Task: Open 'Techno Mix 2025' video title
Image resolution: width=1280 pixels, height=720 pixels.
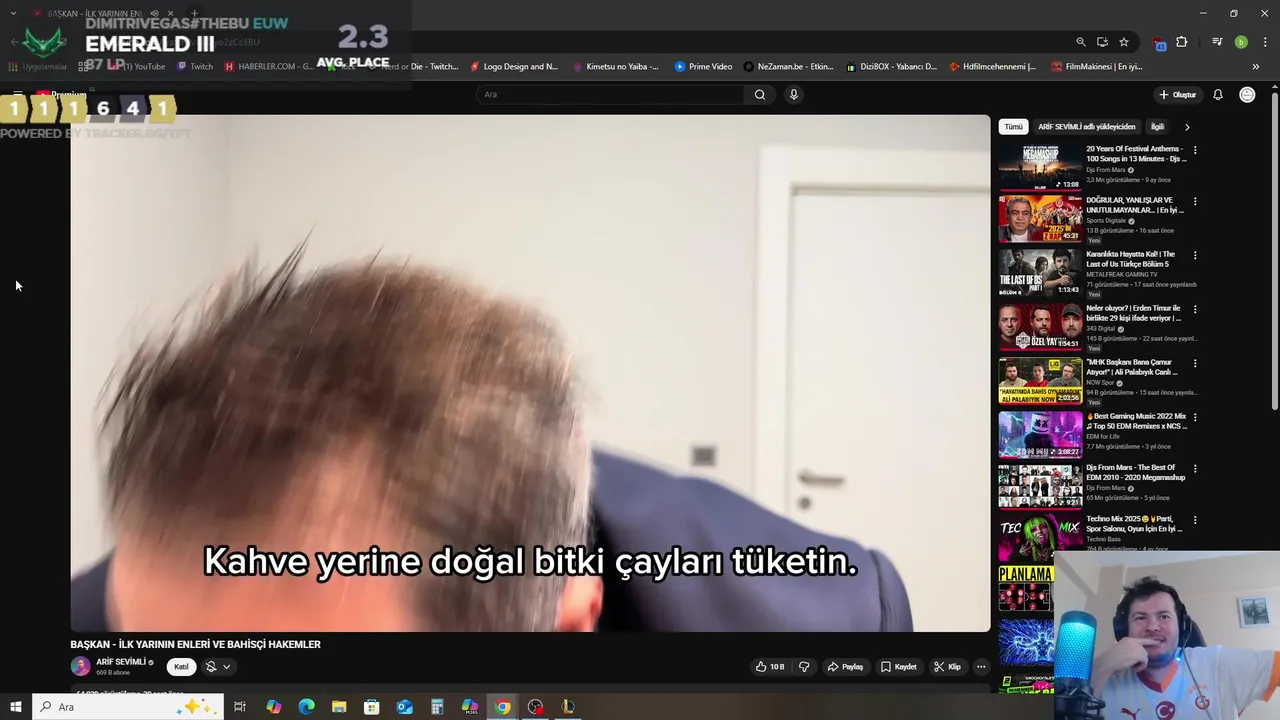Action: tap(1134, 524)
